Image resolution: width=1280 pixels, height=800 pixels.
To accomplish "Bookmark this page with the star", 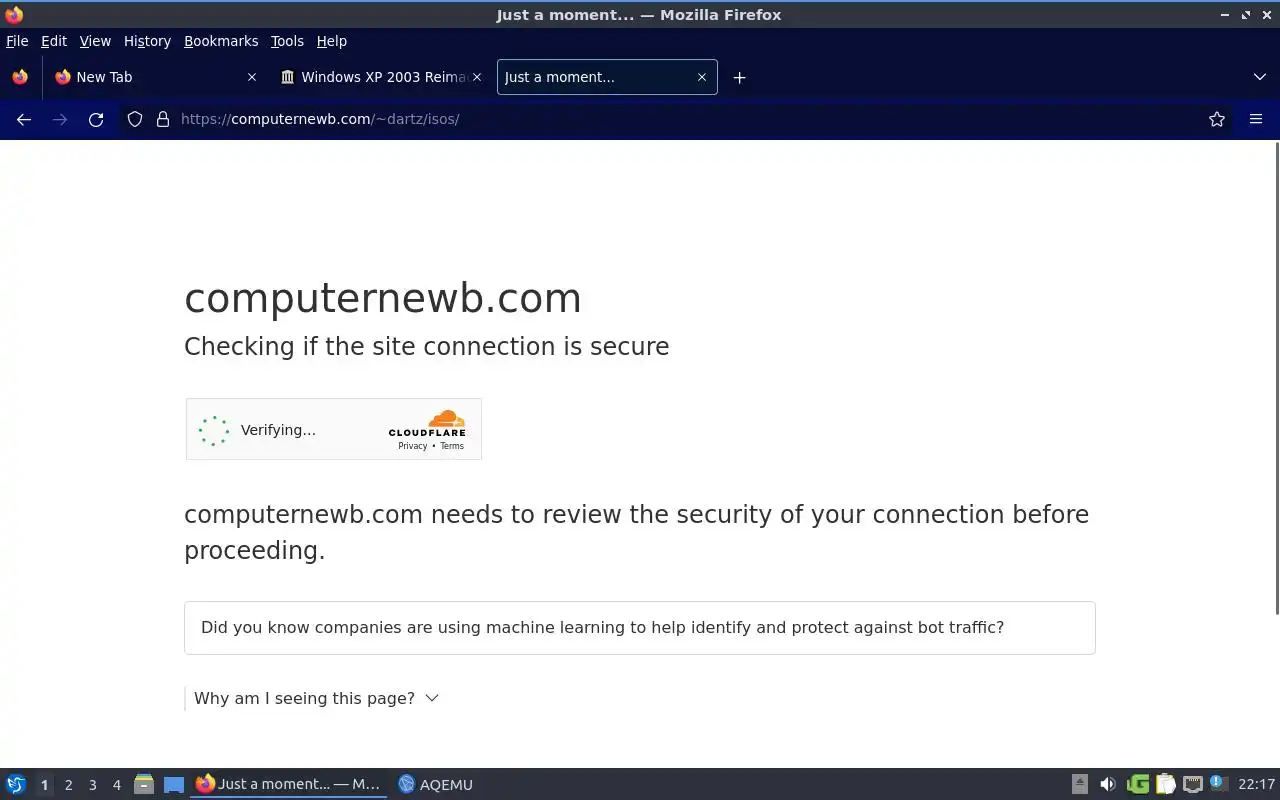I will [1217, 119].
